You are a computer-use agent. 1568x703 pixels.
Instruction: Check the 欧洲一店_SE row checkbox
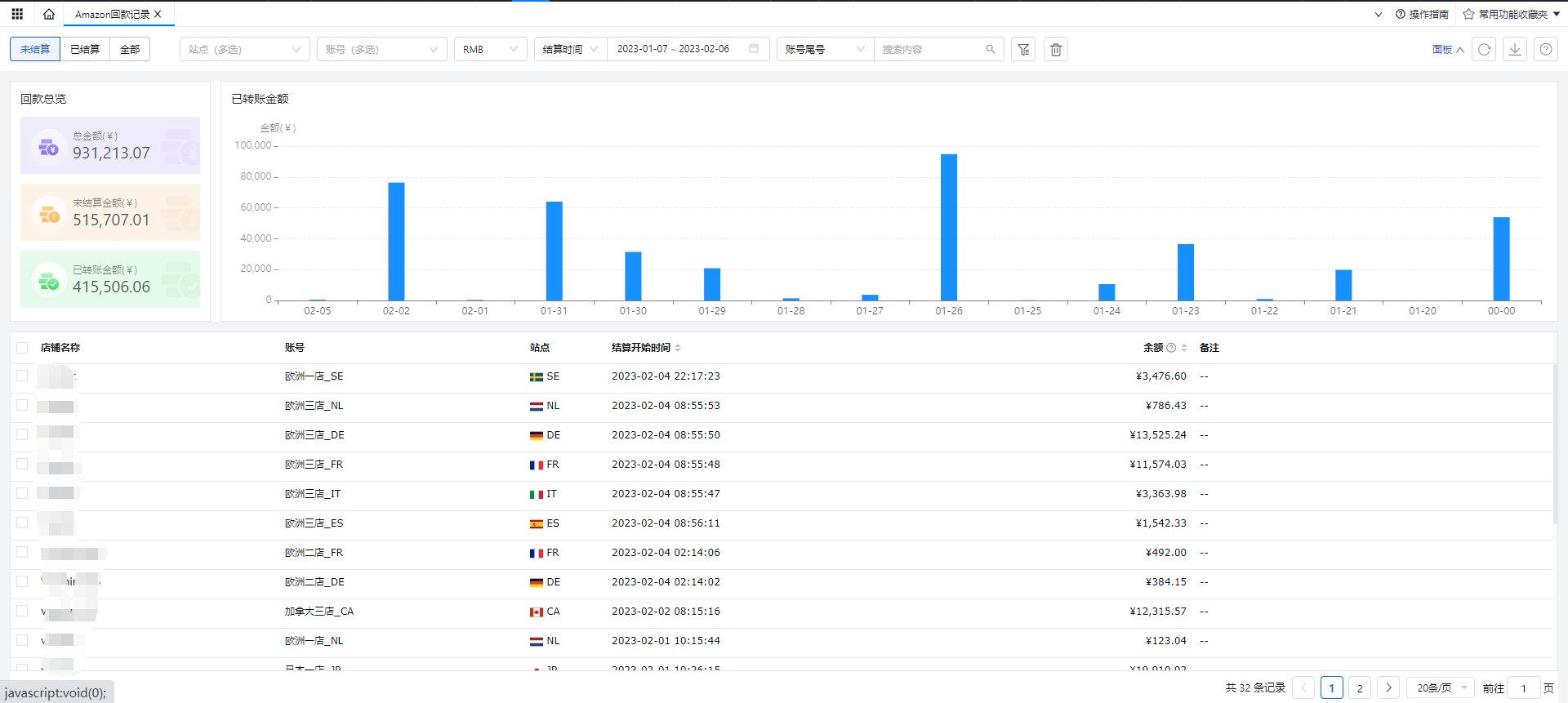click(22, 376)
